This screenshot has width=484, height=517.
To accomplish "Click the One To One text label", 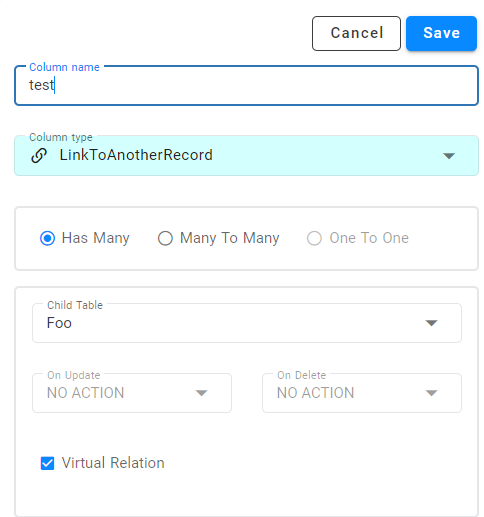I will [x=369, y=238].
